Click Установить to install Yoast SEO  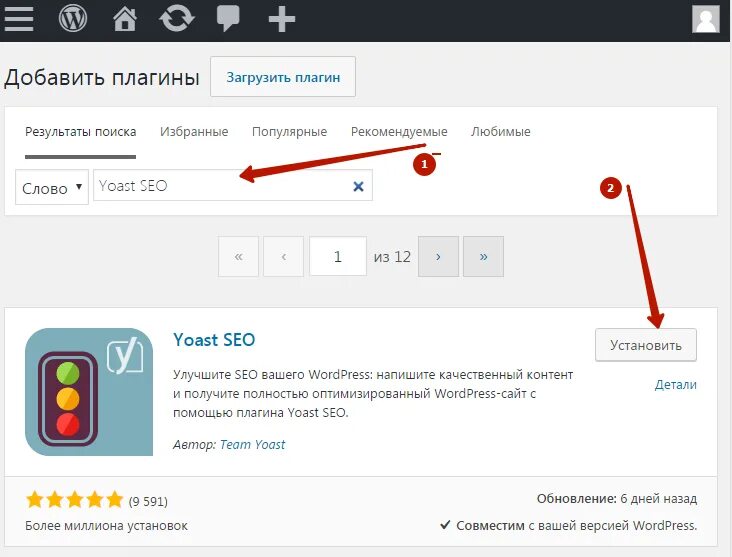tap(646, 345)
